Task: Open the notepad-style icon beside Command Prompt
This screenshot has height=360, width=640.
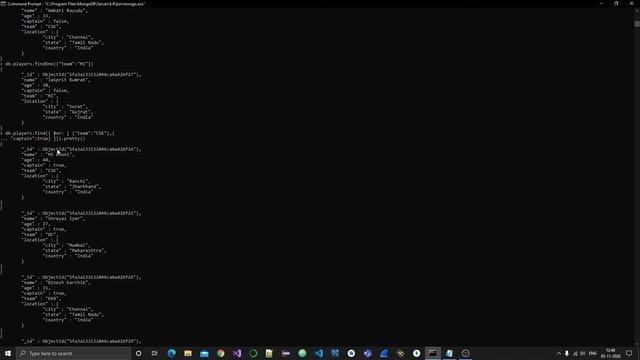Action: [x=449, y=353]
